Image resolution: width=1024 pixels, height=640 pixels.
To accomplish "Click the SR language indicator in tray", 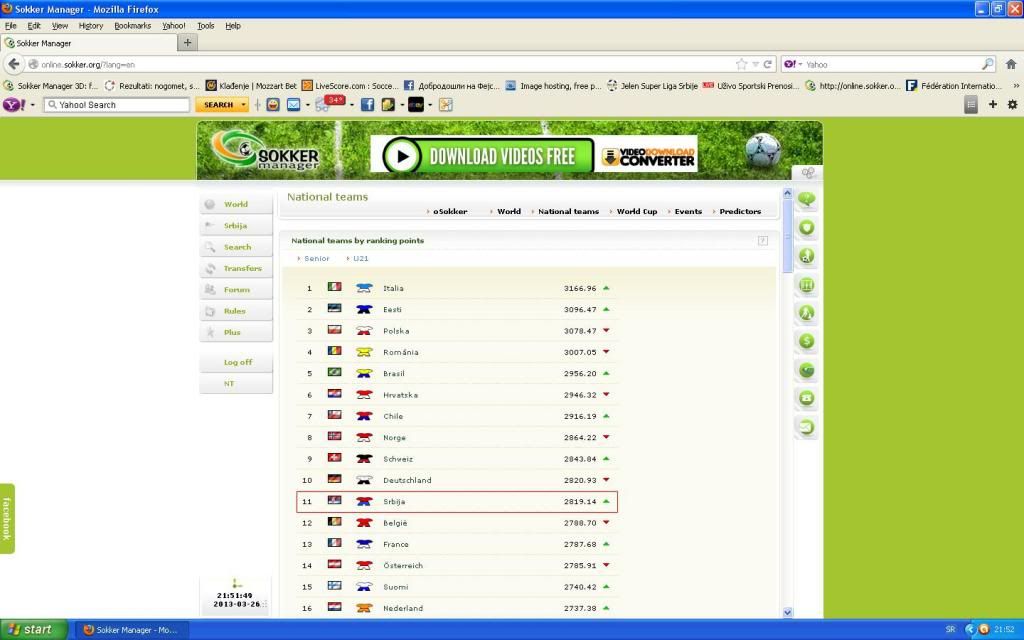I will (950, 630).
